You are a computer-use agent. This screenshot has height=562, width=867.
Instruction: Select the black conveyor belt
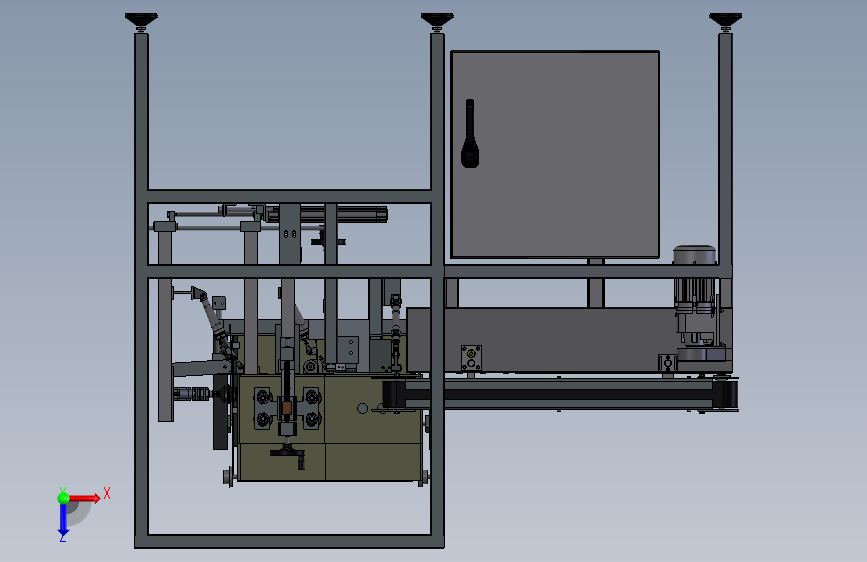coord(560,394)
